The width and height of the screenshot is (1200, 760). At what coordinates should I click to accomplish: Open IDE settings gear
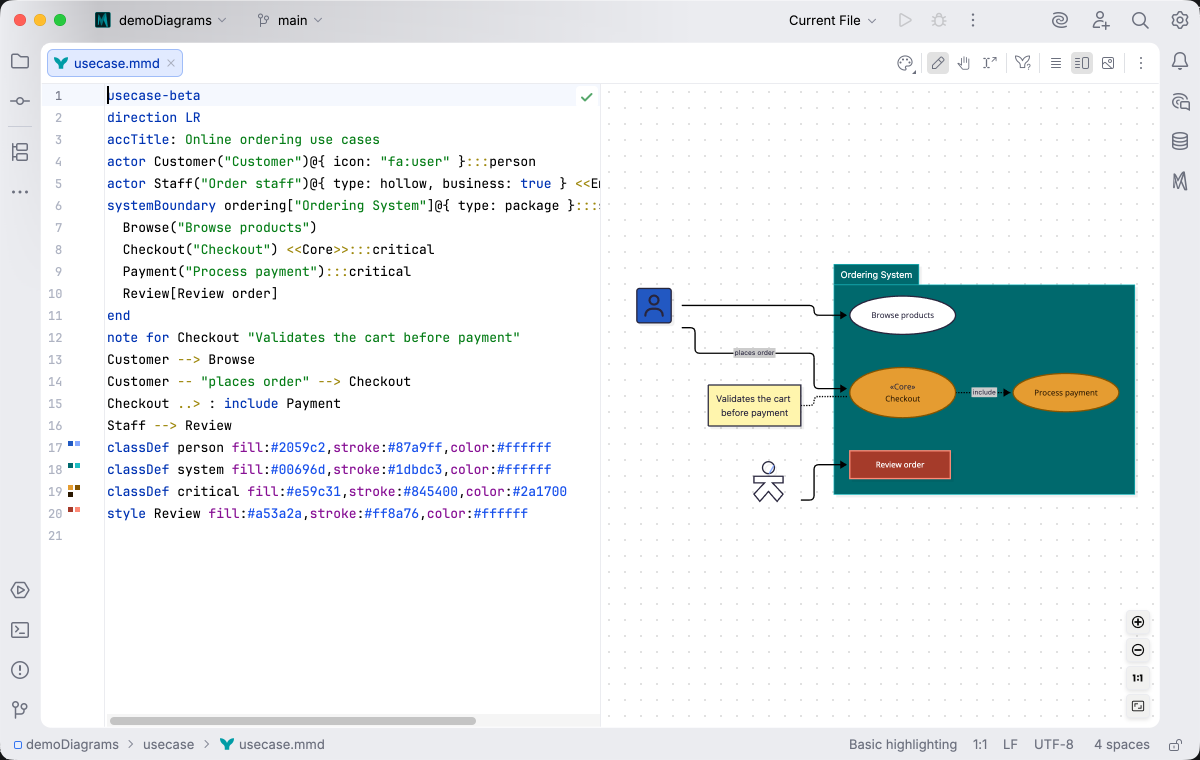tap(1180, 20)
